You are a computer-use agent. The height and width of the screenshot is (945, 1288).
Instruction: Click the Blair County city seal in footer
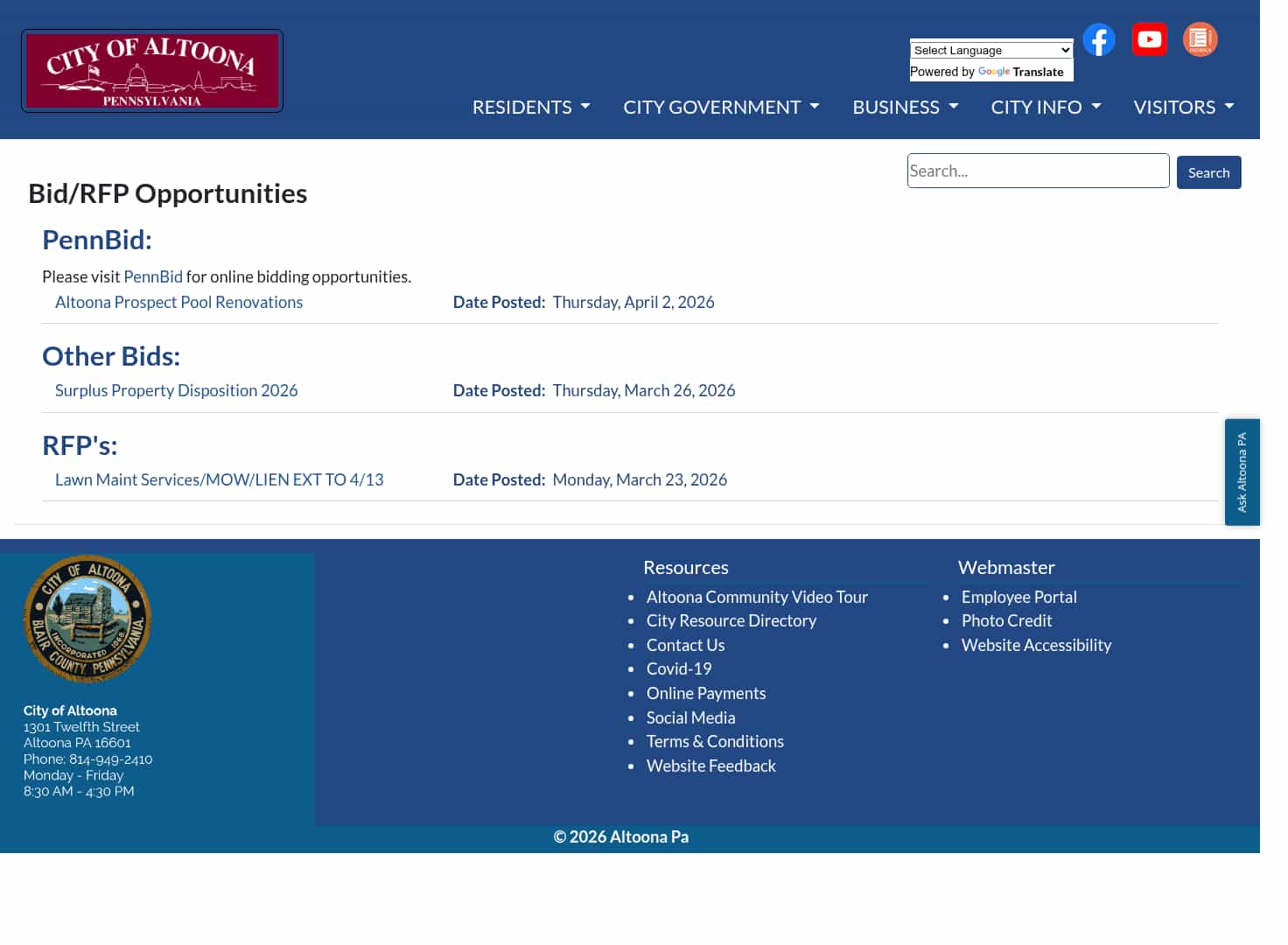[87, 619]
